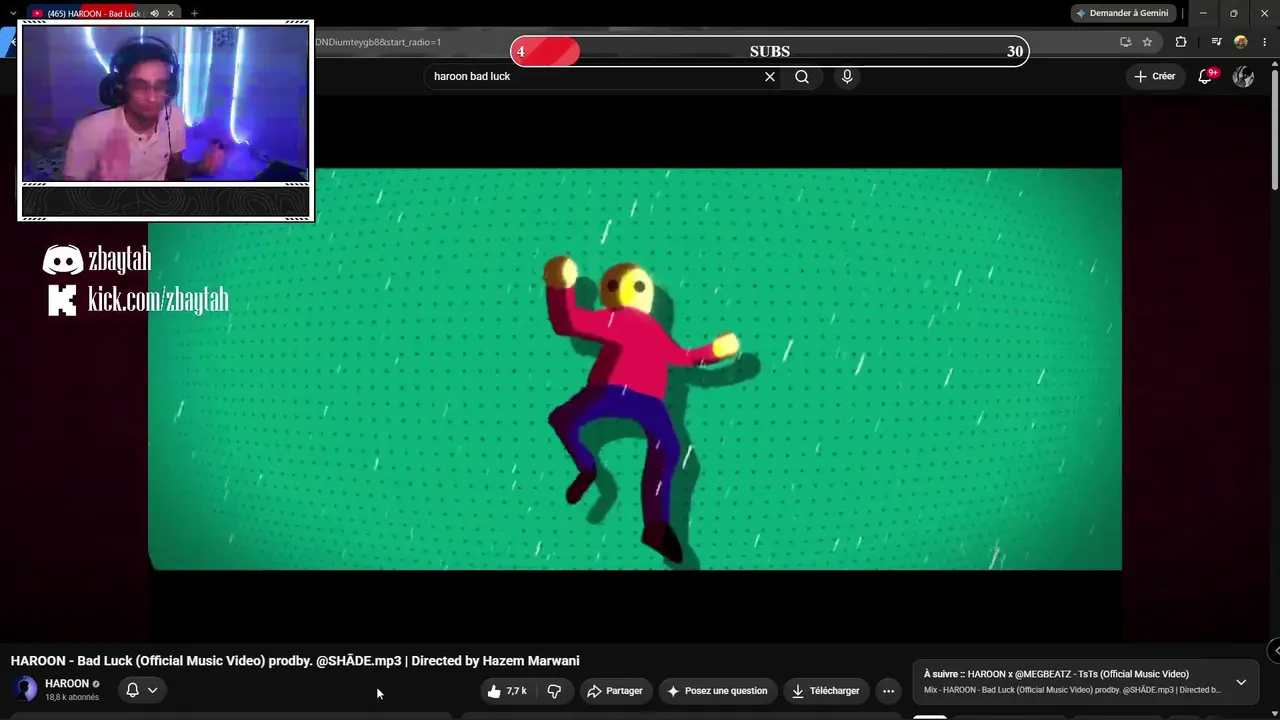This screenshot has height=720, width=1280.
Task: Clear the YouTube search query
Action: 770,77
